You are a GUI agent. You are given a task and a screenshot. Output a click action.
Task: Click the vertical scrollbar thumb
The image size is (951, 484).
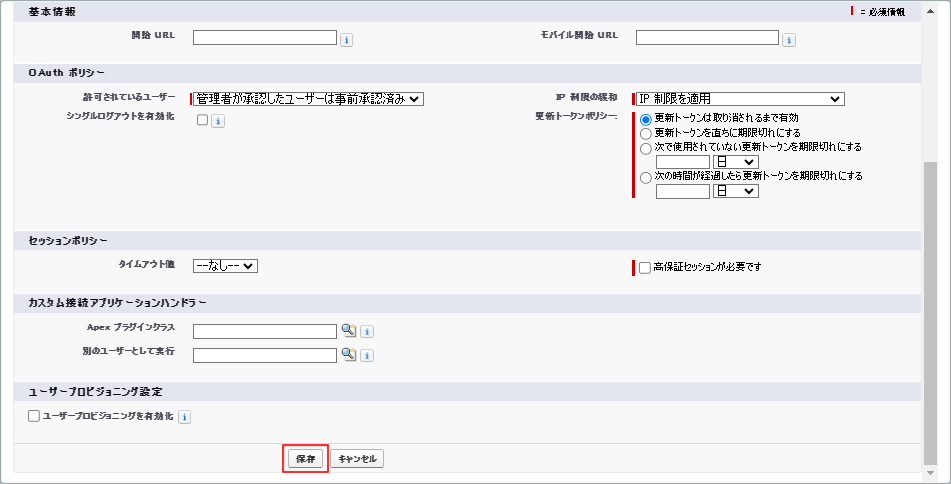pos(930,312)
